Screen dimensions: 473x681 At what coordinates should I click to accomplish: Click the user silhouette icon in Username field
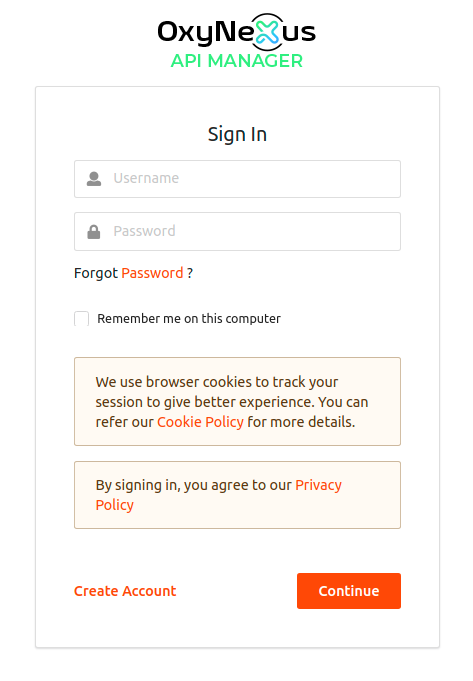point(94,179)
